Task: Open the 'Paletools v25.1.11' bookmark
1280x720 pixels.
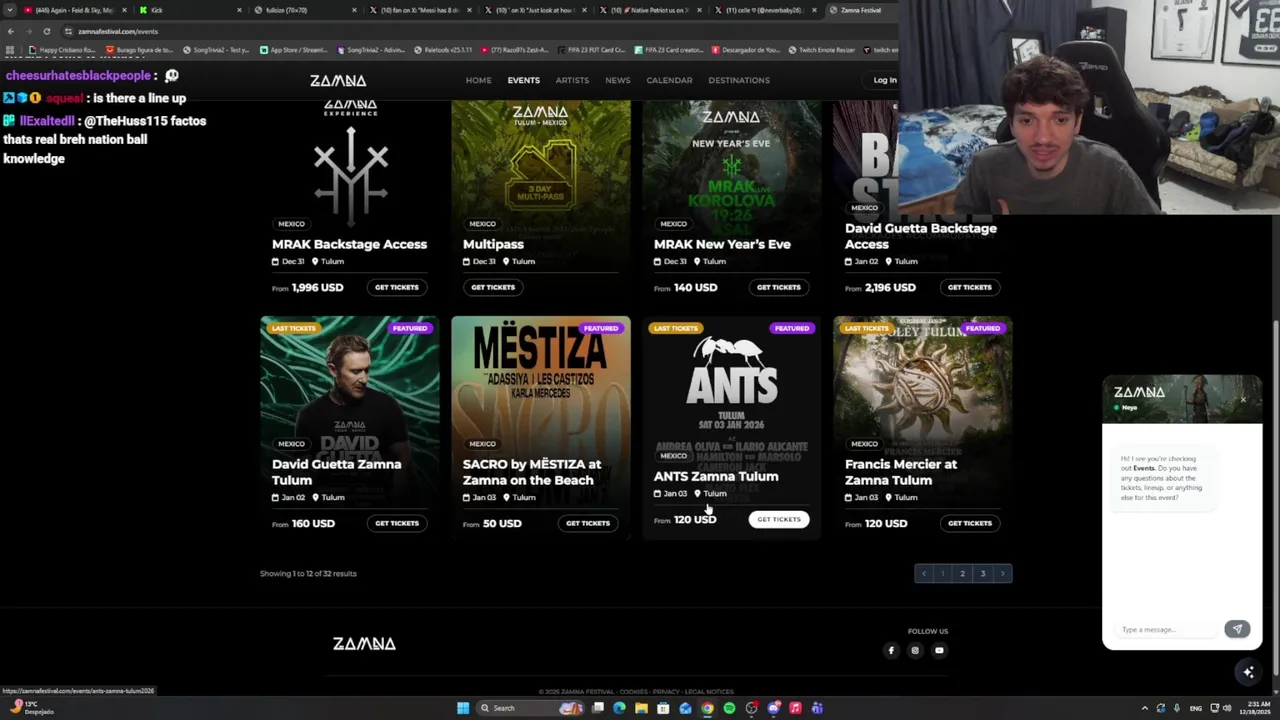Action: (443, 50)
